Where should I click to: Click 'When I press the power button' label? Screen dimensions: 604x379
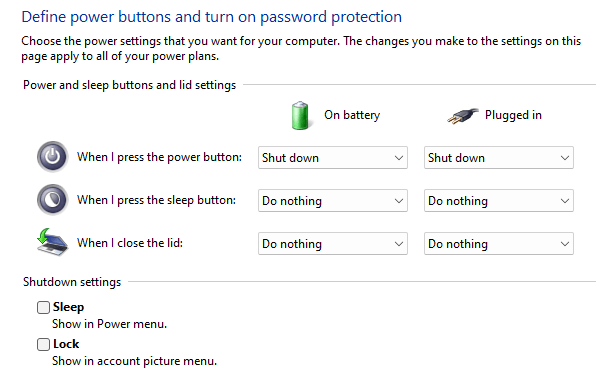pyautogui.click(x=159, y=157)
